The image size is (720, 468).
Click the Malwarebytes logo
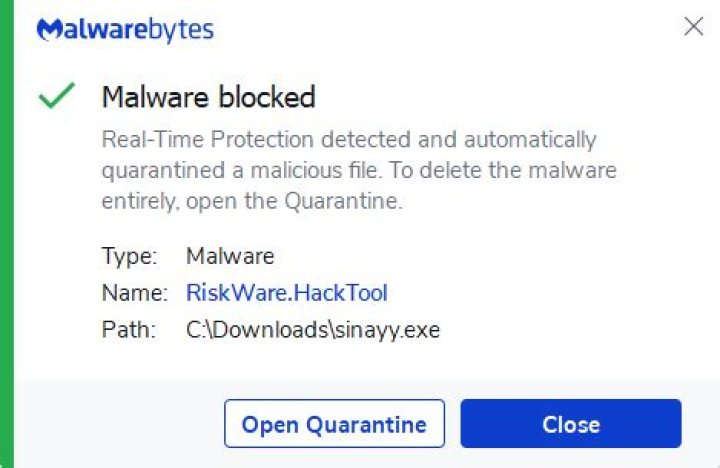[125, 30]
